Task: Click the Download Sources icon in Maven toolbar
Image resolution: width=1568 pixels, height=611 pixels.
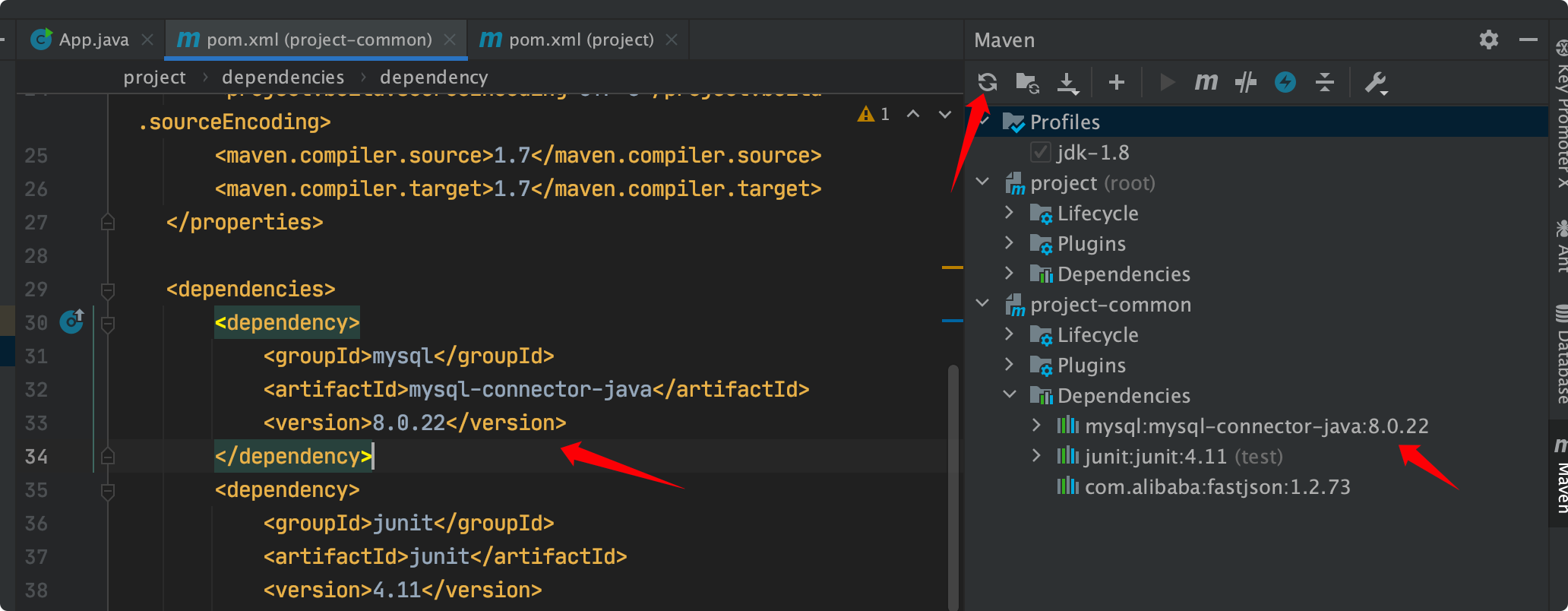Action: tap(1067, 82)
